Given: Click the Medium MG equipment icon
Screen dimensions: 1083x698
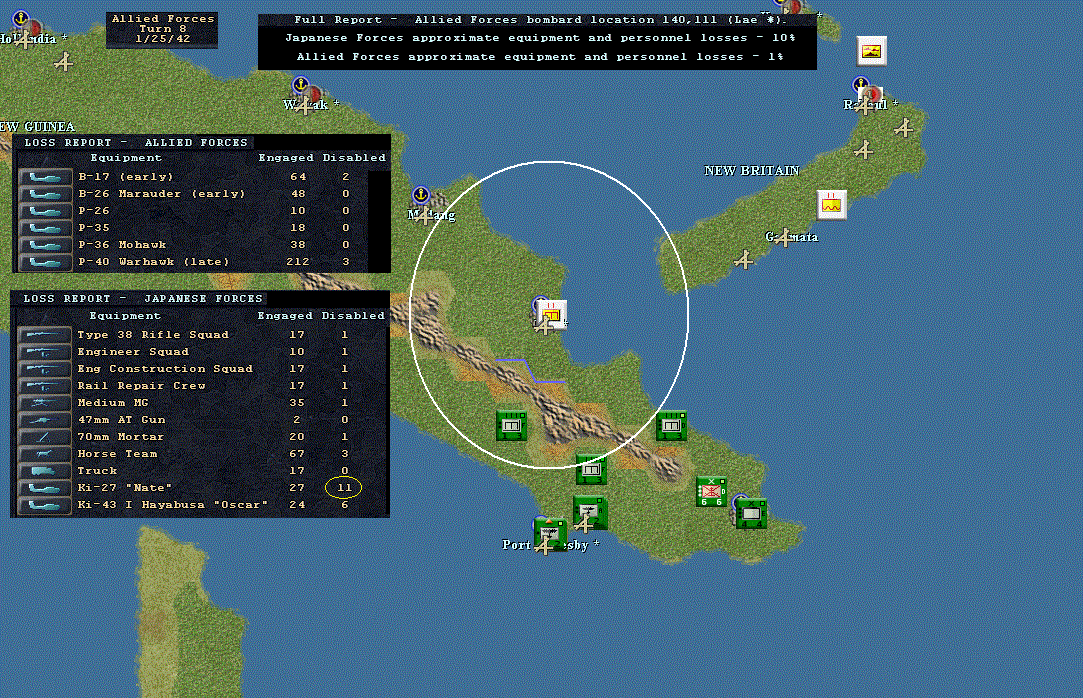Looking at the screenshot, I should 44,403.
